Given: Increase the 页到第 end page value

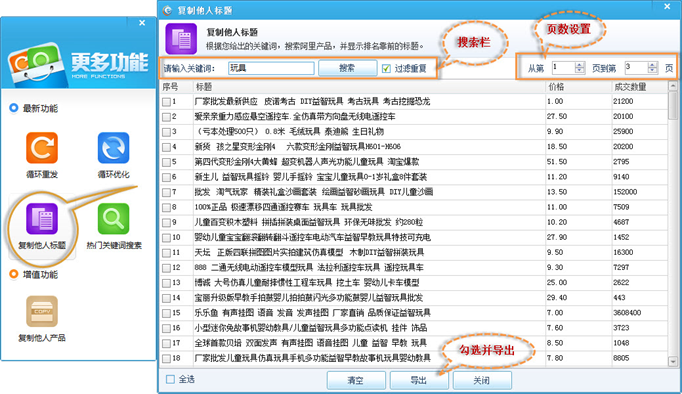Looking at the screenshot, I should [x=652, y=65].
